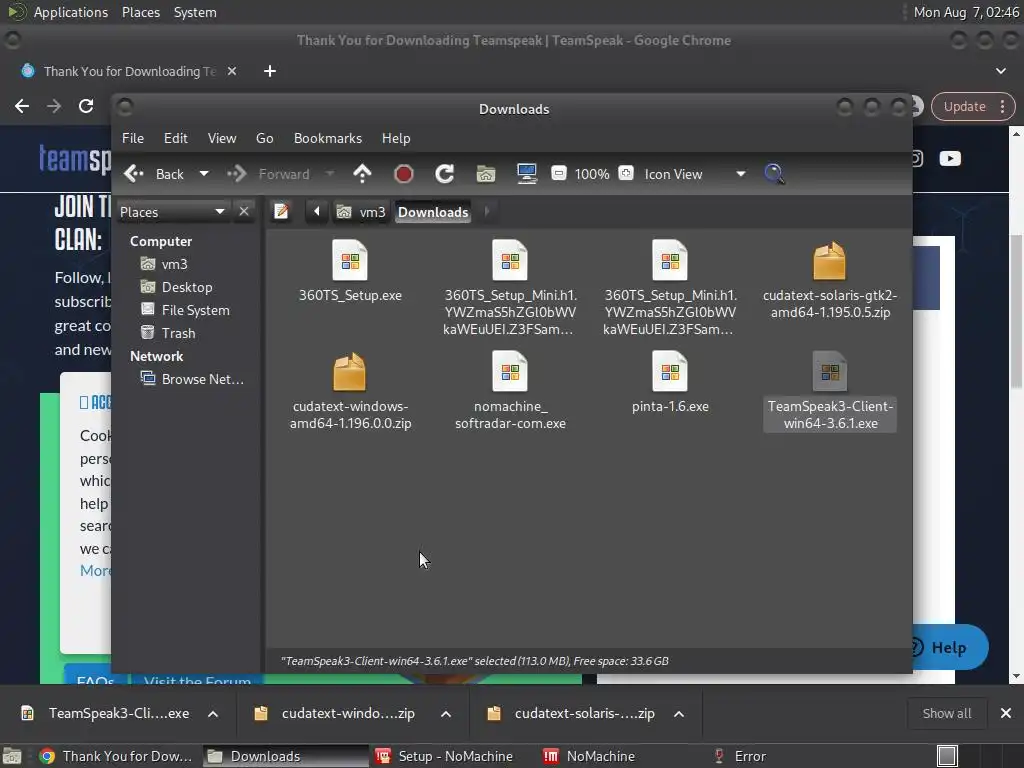Click the show desktop icon in bottom panel

pos(12,756)
